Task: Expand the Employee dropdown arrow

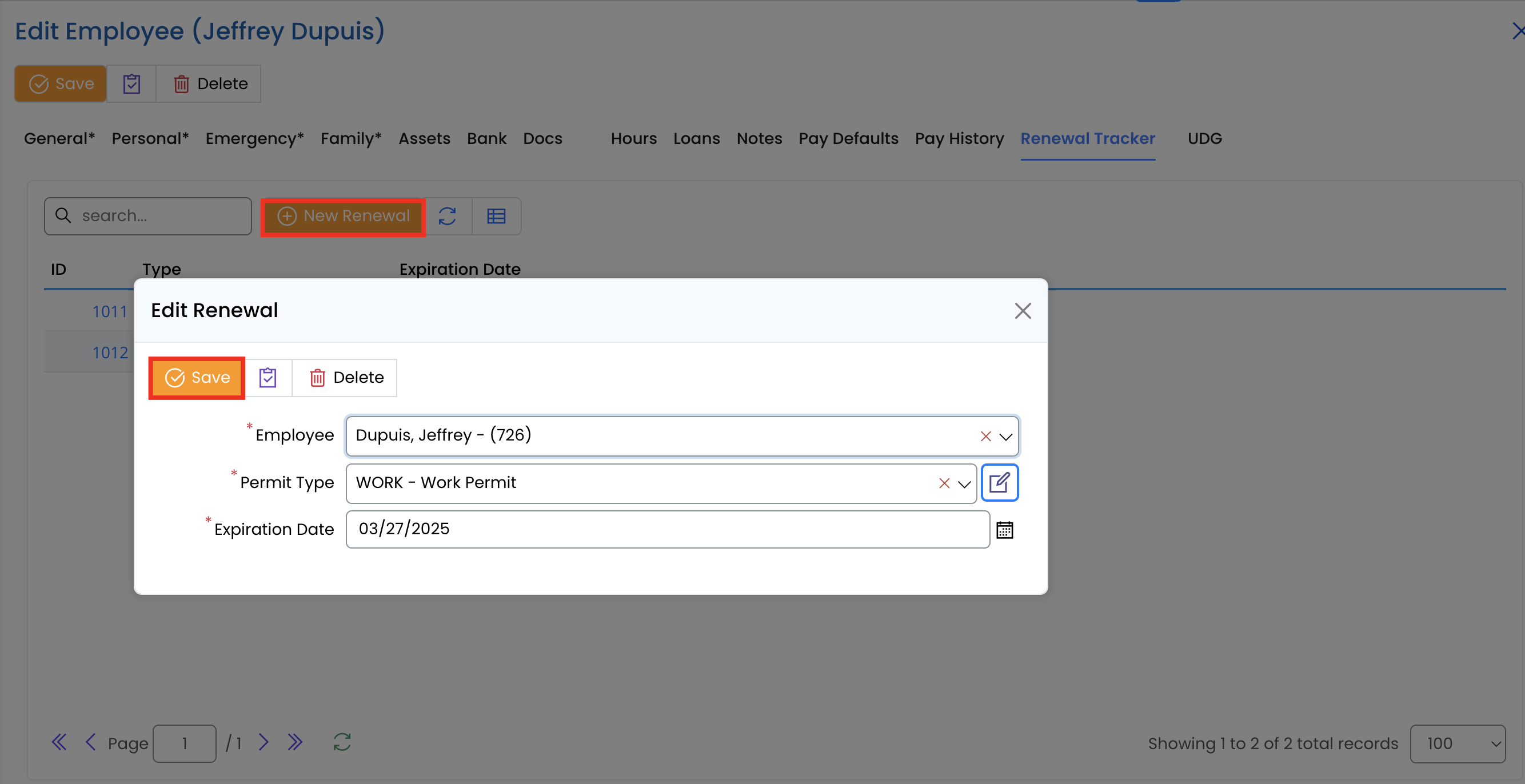Action: 1005,437
